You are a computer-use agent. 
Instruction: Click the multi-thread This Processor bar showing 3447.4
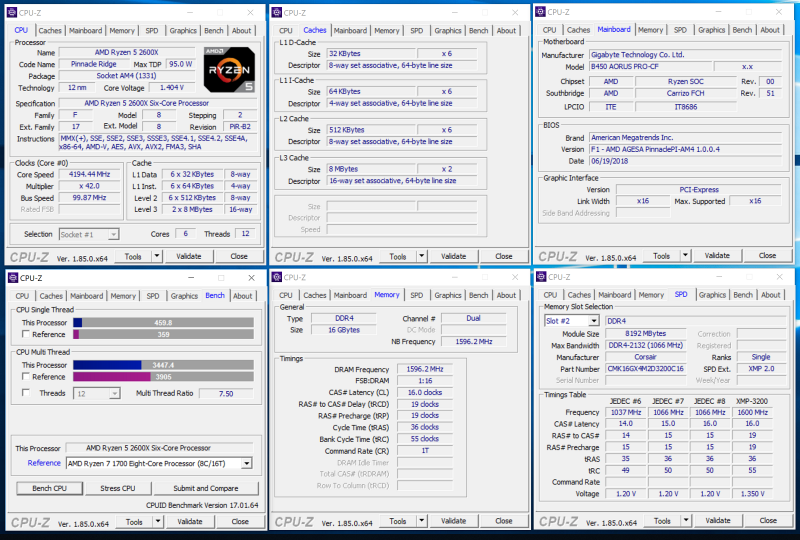pyautogui.click(x=163, y=365)
